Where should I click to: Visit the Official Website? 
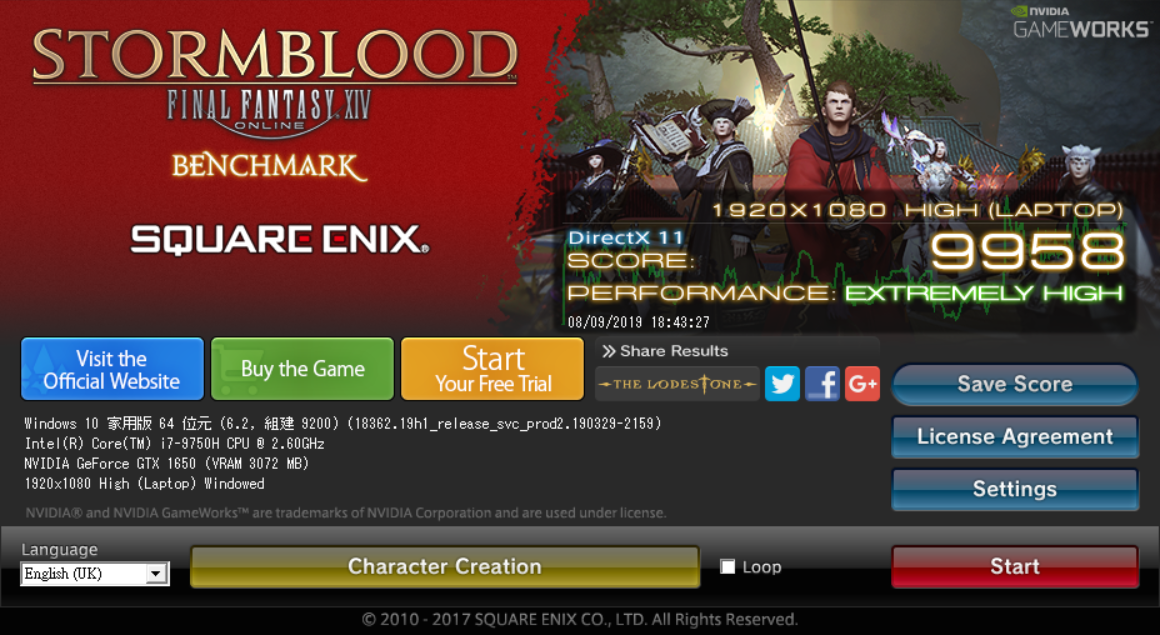[x=112, y=369]
